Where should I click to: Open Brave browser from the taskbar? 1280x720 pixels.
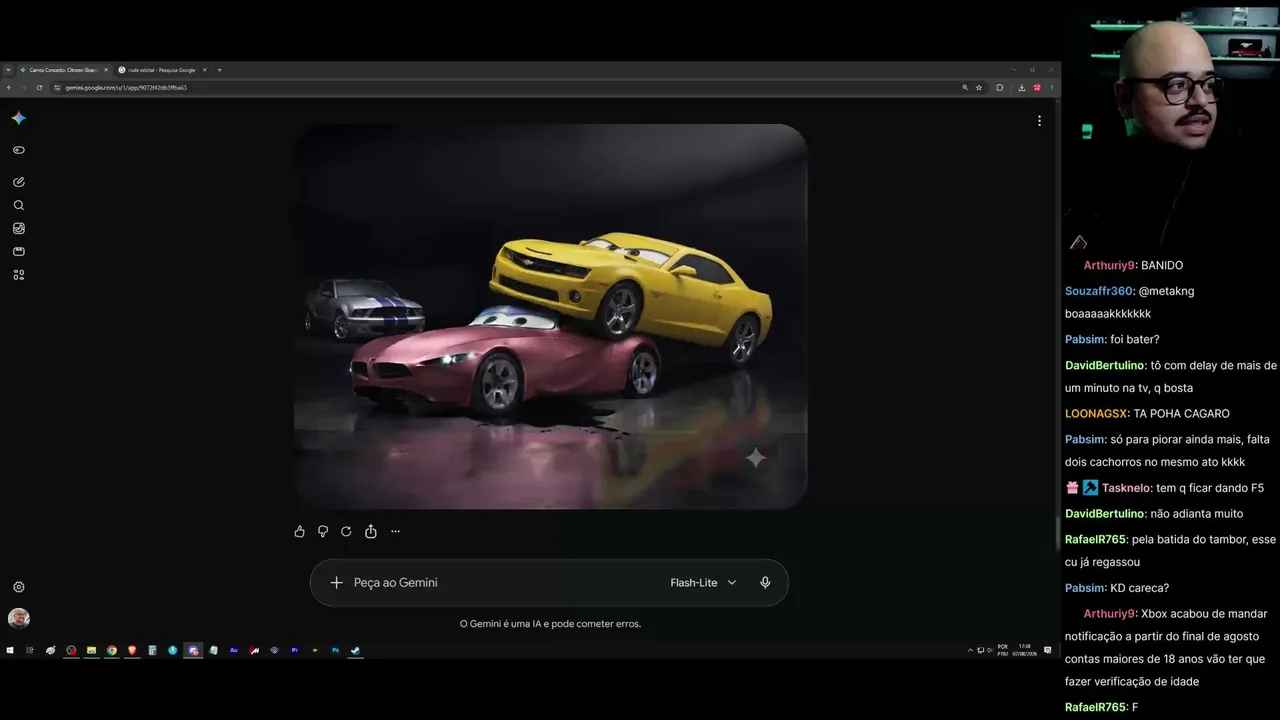click(x=132, y=650)
